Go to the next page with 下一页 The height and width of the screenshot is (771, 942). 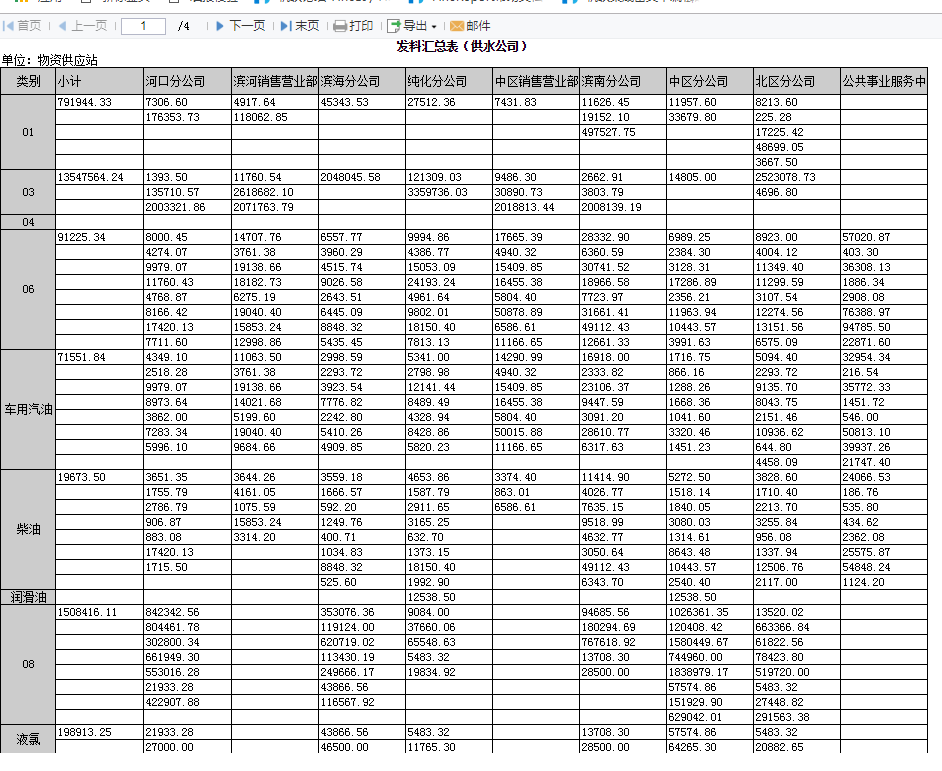(x=240, y=26)
